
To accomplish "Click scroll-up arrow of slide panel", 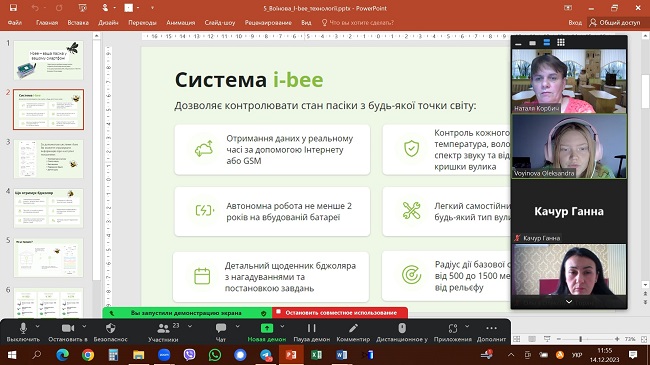I will click(96, 36).
